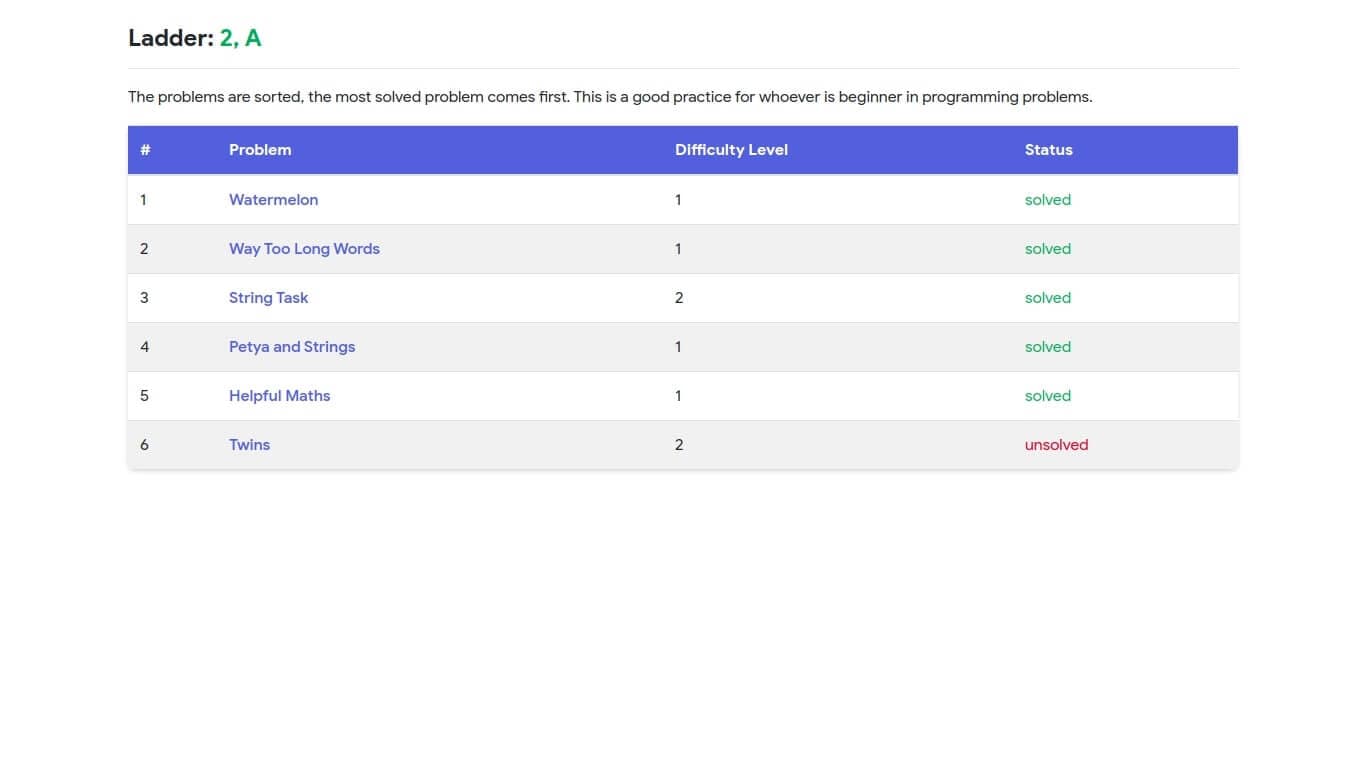Open the Twins problem link
The image size is (1366, 768).
coord(249,445)
